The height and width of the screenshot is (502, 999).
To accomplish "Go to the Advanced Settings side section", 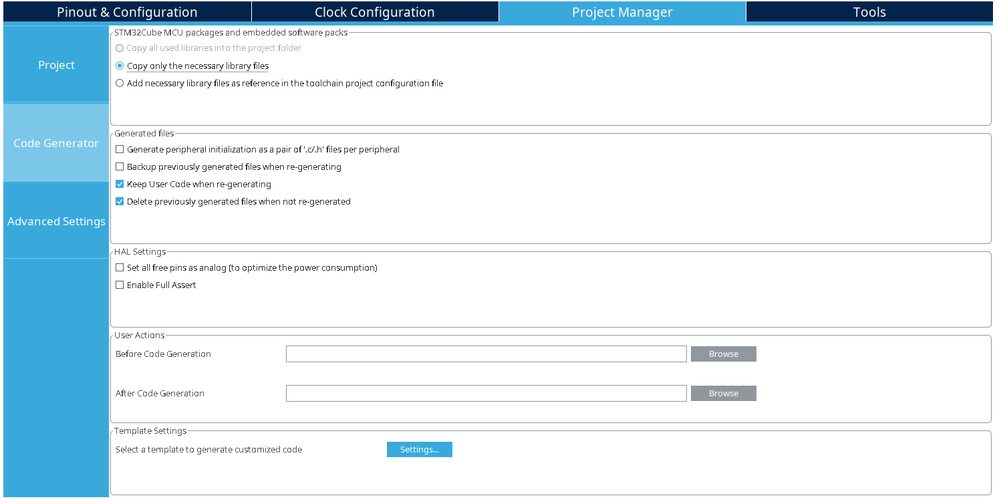I will tap(56, 221).
